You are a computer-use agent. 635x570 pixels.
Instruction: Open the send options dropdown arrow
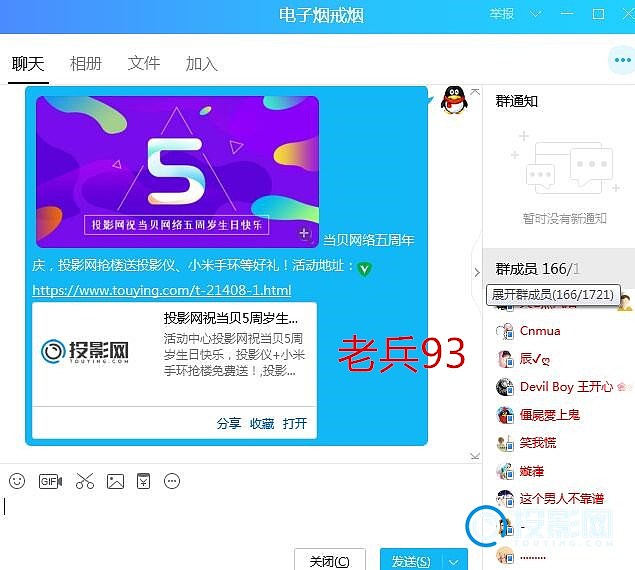pos(454,561)
